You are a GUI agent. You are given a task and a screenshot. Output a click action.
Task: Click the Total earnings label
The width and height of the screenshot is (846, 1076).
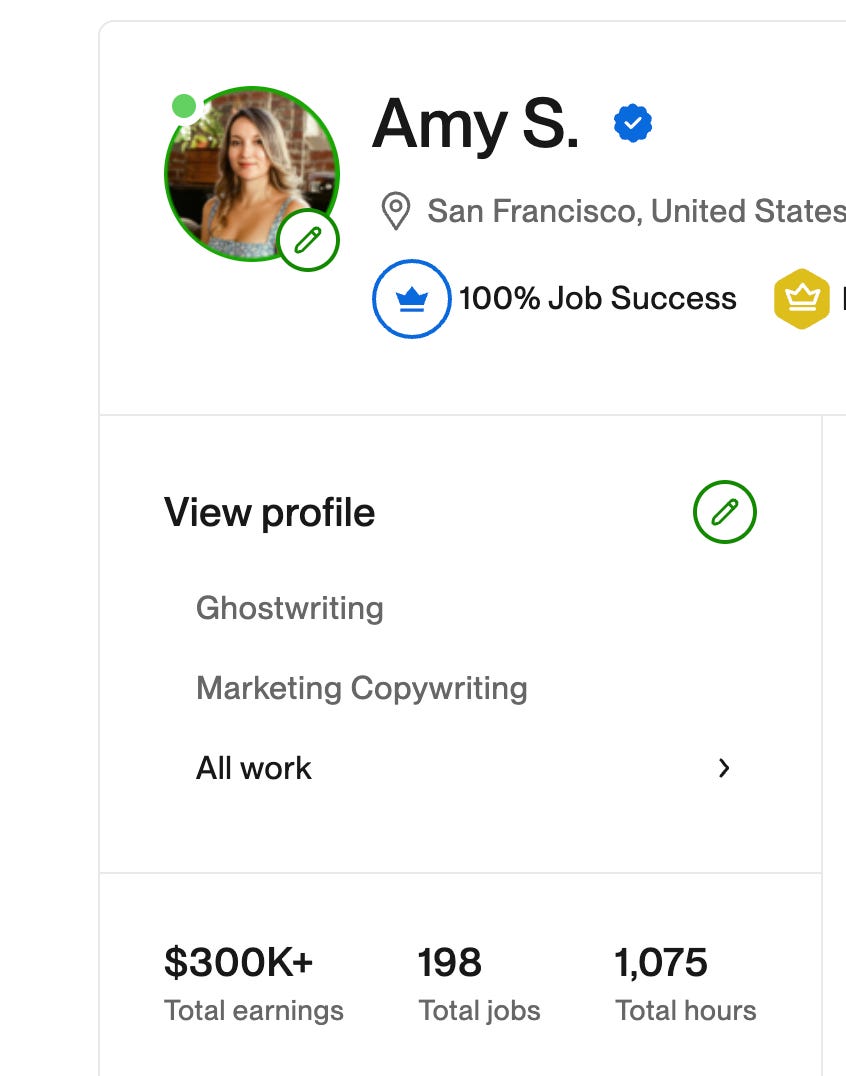[x=253, y=1010]
